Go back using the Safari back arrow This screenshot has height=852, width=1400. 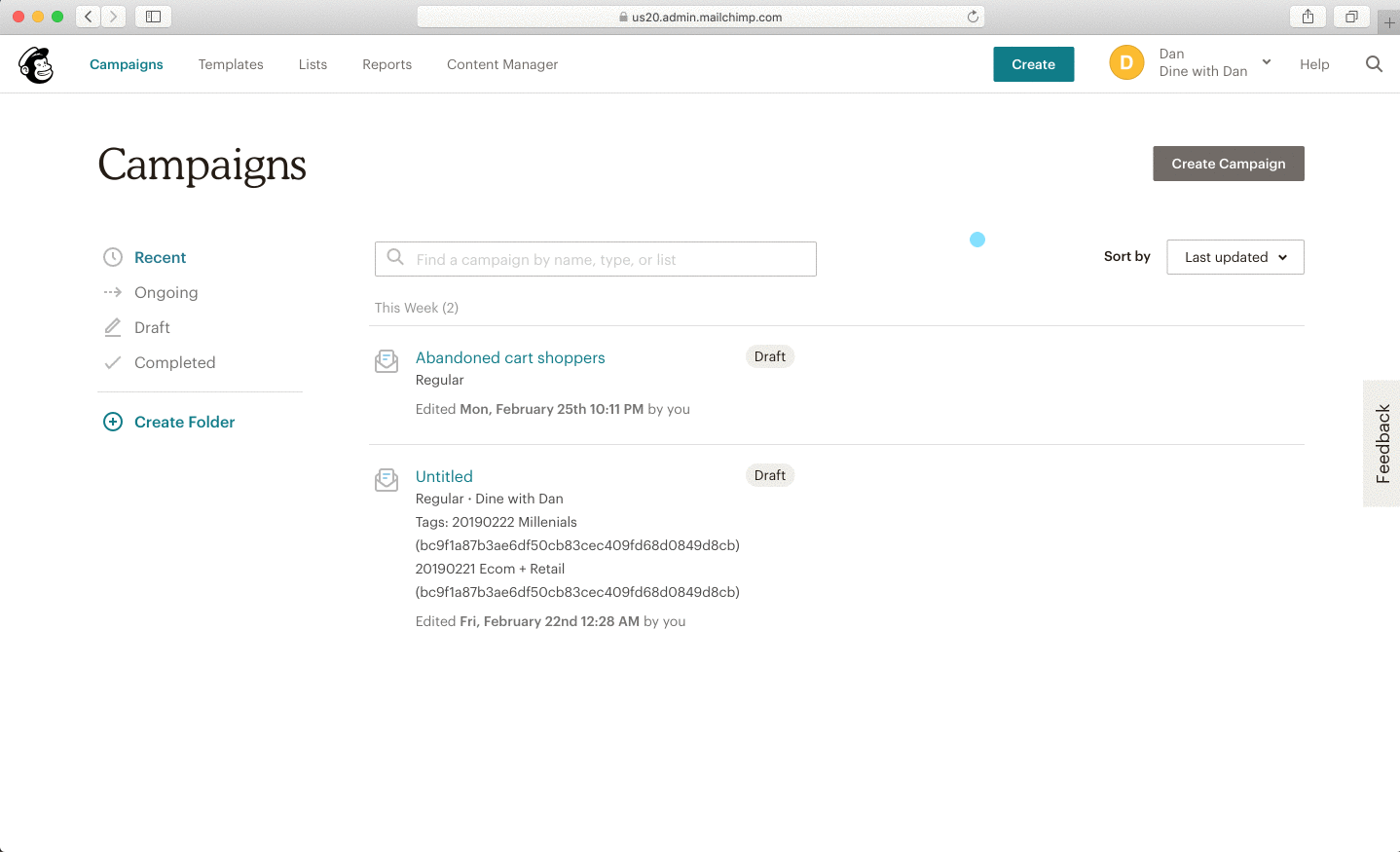point(89,17)
